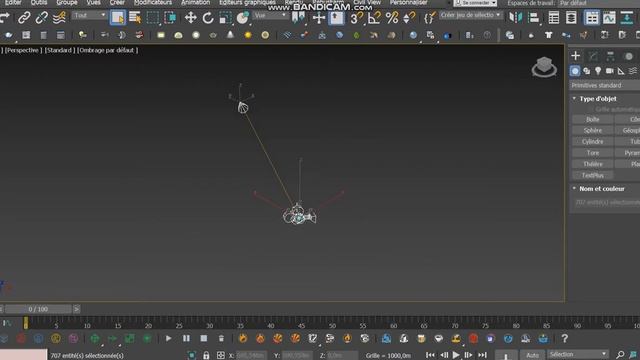Click the Tore primitive button
Viewport: 640px width, 360px height.
point(593,153)
